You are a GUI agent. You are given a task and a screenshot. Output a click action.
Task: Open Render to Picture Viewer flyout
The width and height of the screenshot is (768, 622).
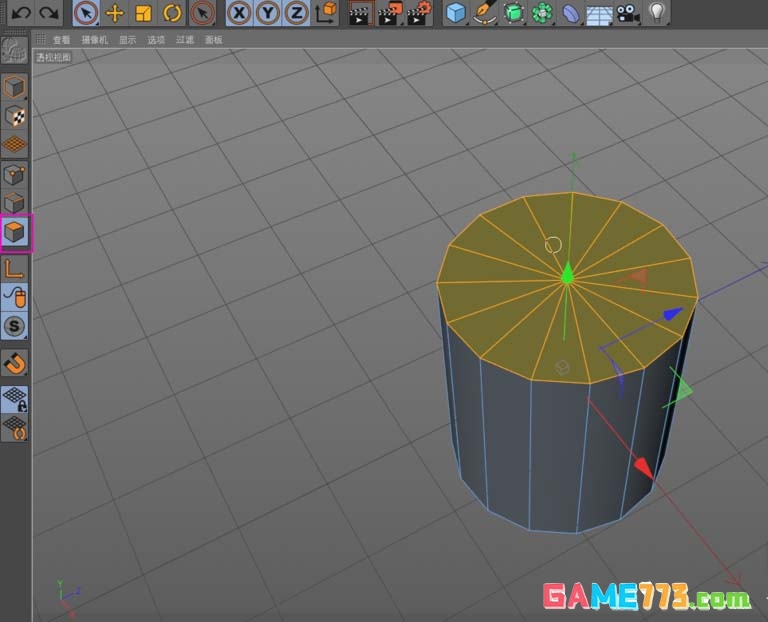coord(390,13)
